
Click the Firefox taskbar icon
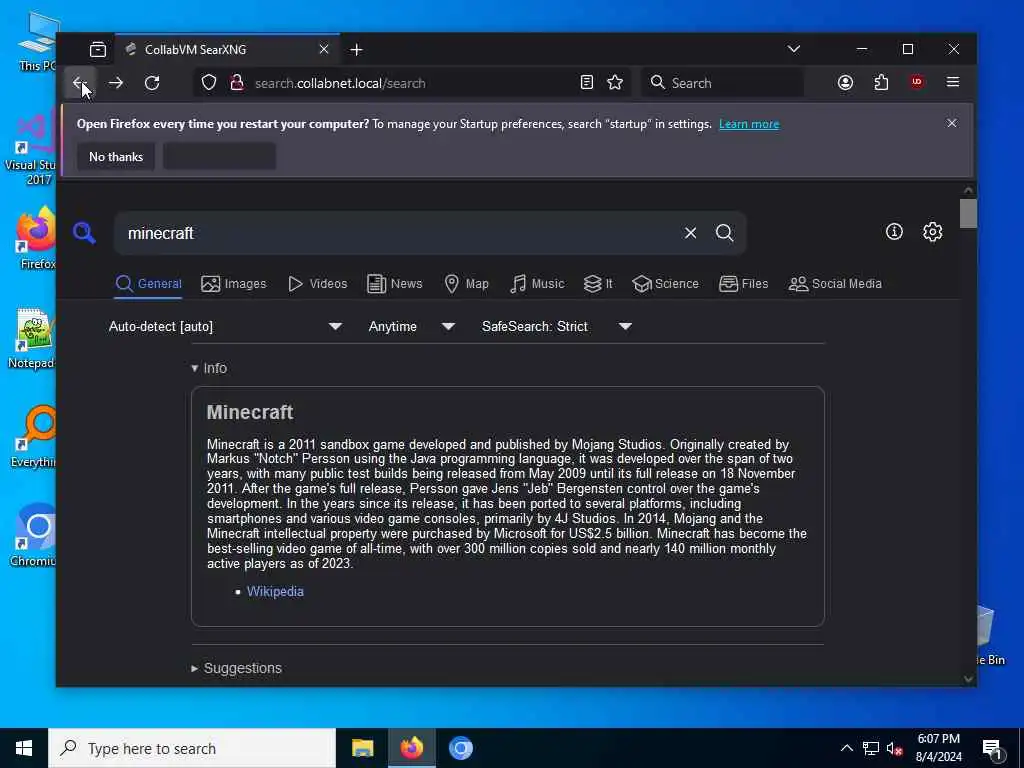[411, 748]
